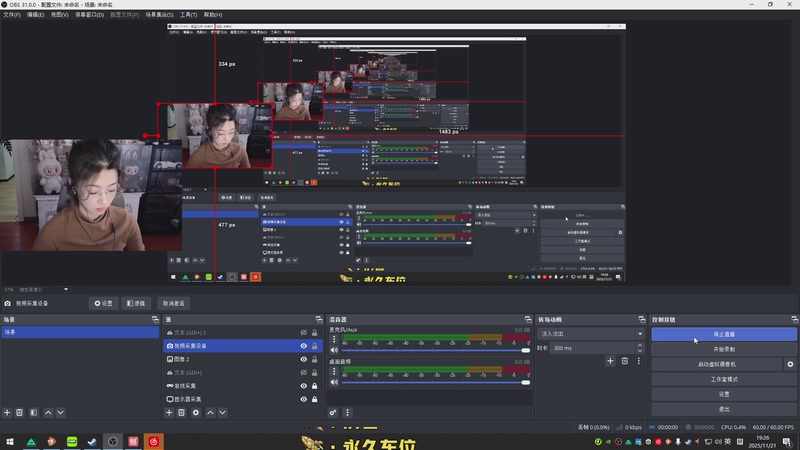The image size is (800, 450).
Task: Undock the Sources panel
Action: tap(319, 319)
